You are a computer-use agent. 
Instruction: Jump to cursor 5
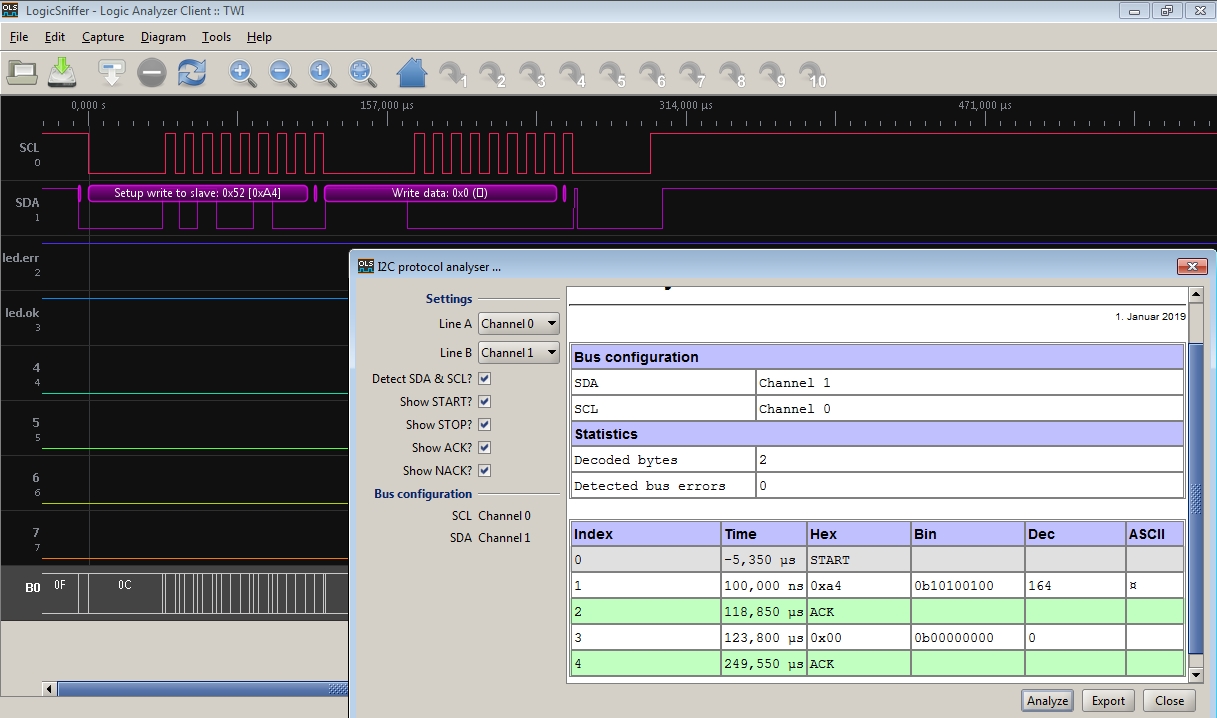point(612,74)
